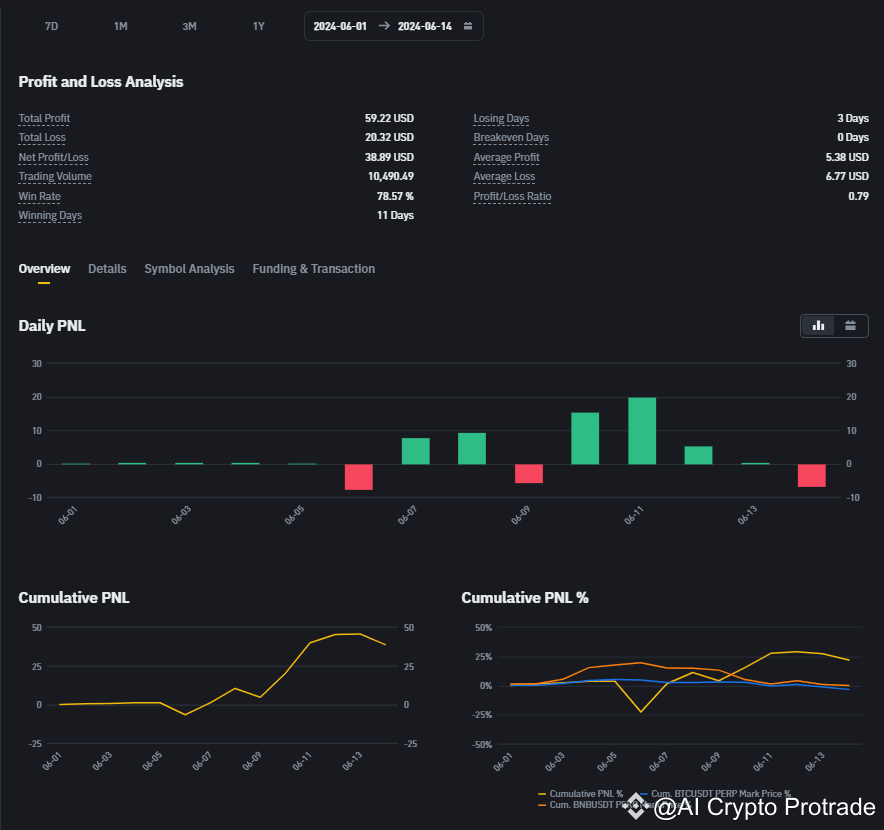Click the Cumulative PNL % heading
The width and height of the screenshot is (884, 830).
[525, 597]
